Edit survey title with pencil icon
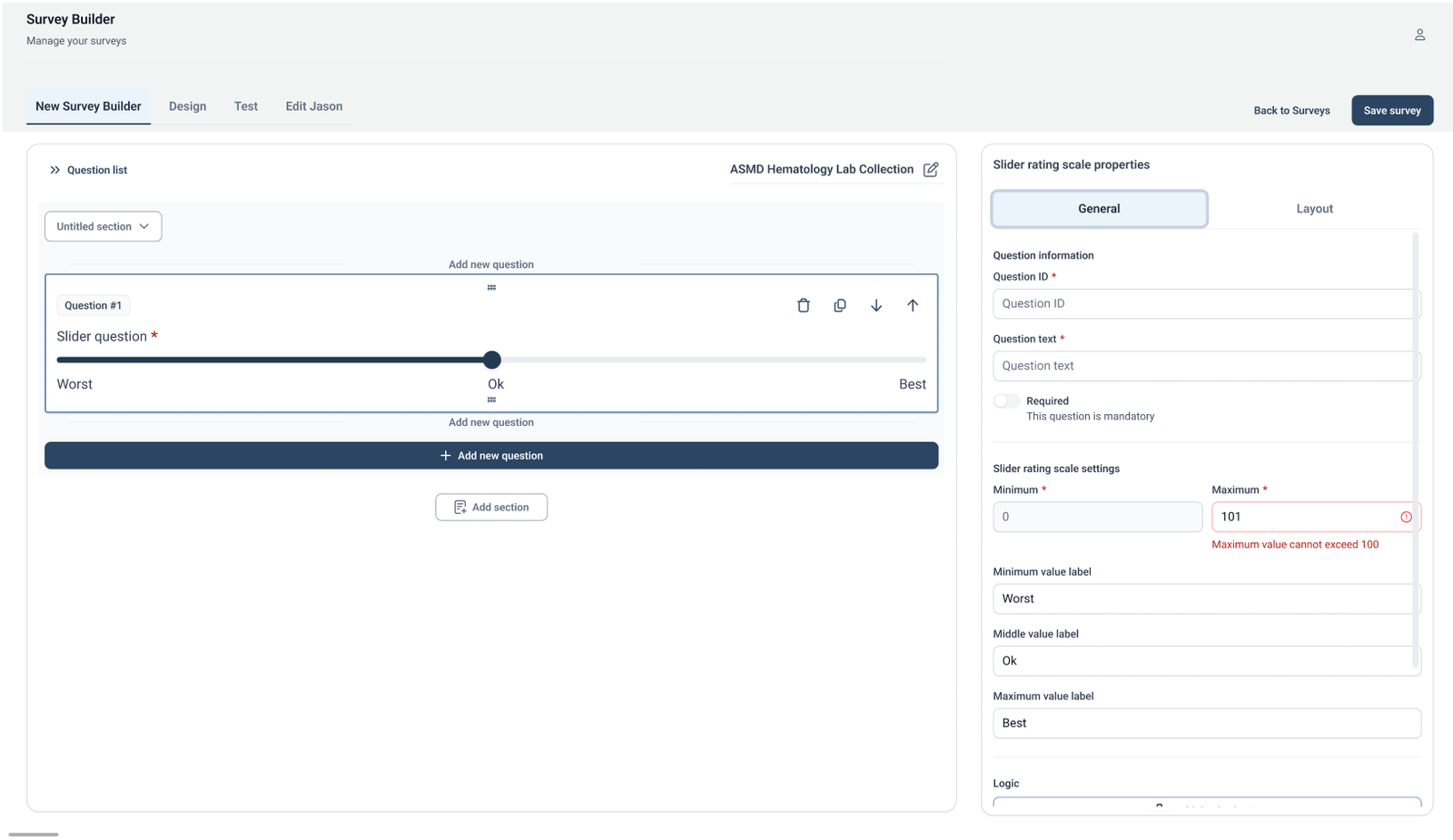This screenshot has width=1453, height=840. click(x=931, y=169)
